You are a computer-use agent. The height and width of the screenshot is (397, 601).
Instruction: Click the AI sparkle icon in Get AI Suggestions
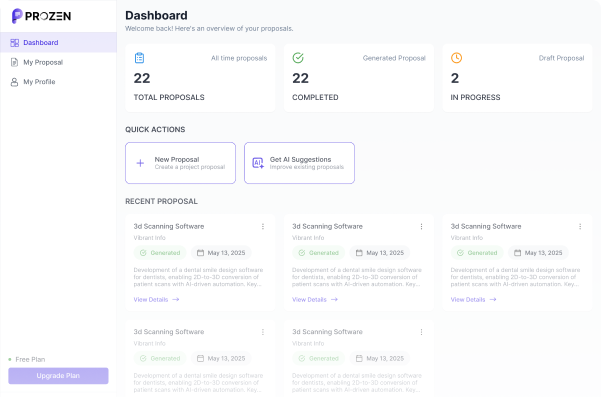(x=258, y=163)
